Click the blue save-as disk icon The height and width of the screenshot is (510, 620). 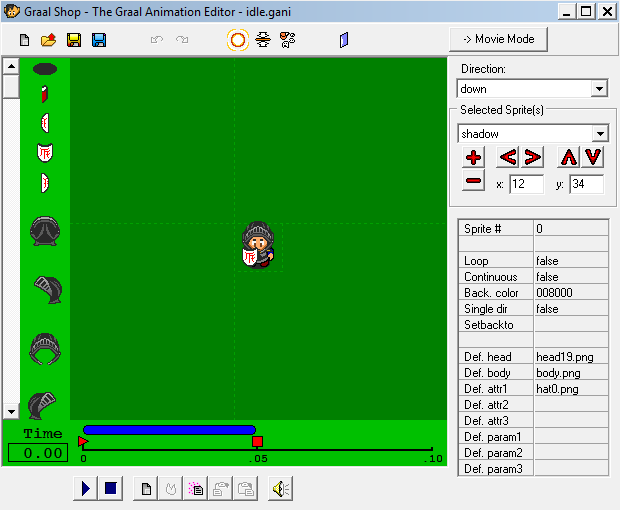pyautogui.click(x=99, y=40)
